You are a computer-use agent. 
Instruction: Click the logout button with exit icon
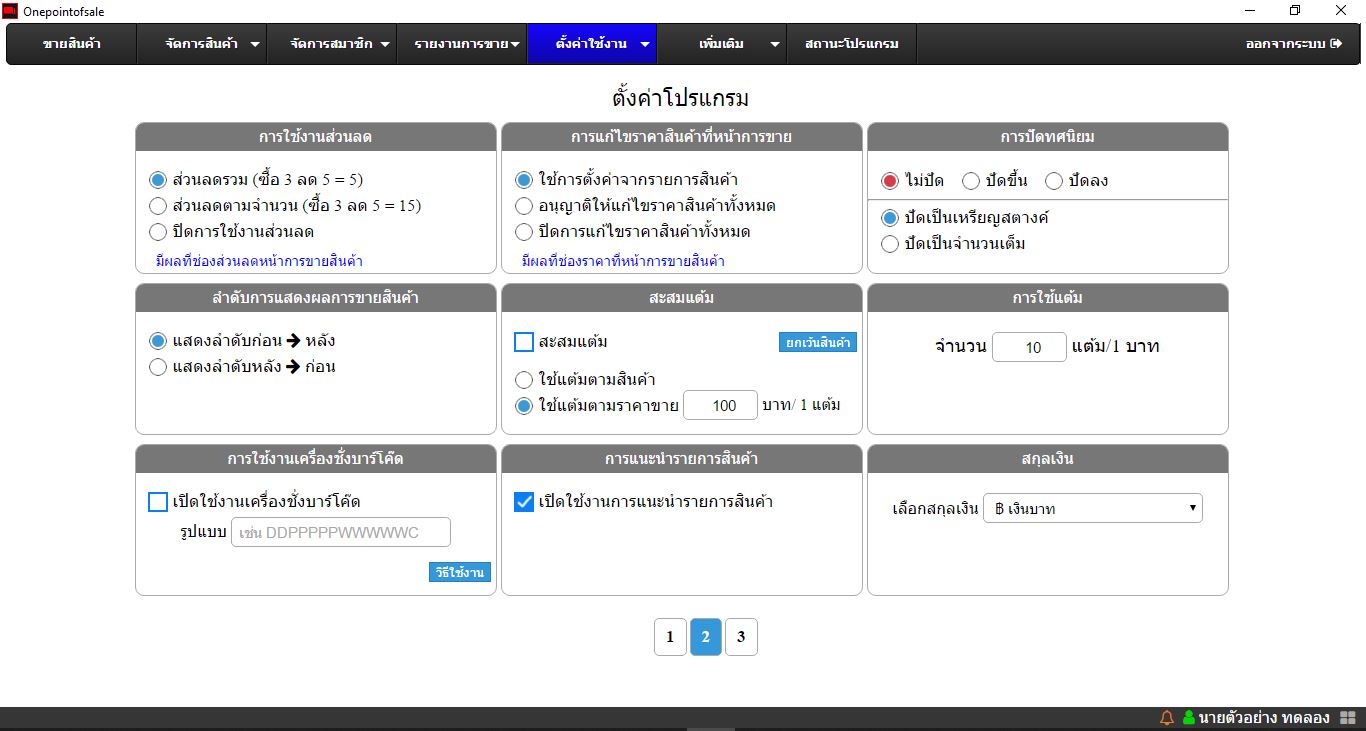pos(1293,44)
